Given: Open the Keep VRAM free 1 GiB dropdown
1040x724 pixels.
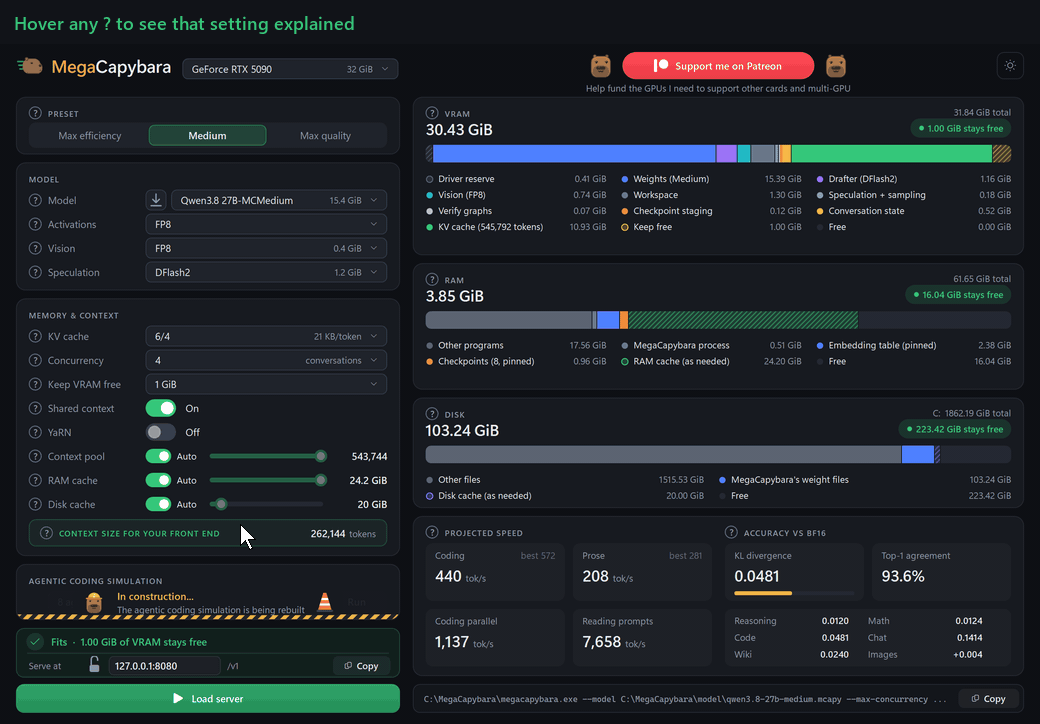Looking at the screenshot, I should coord(266,384).
